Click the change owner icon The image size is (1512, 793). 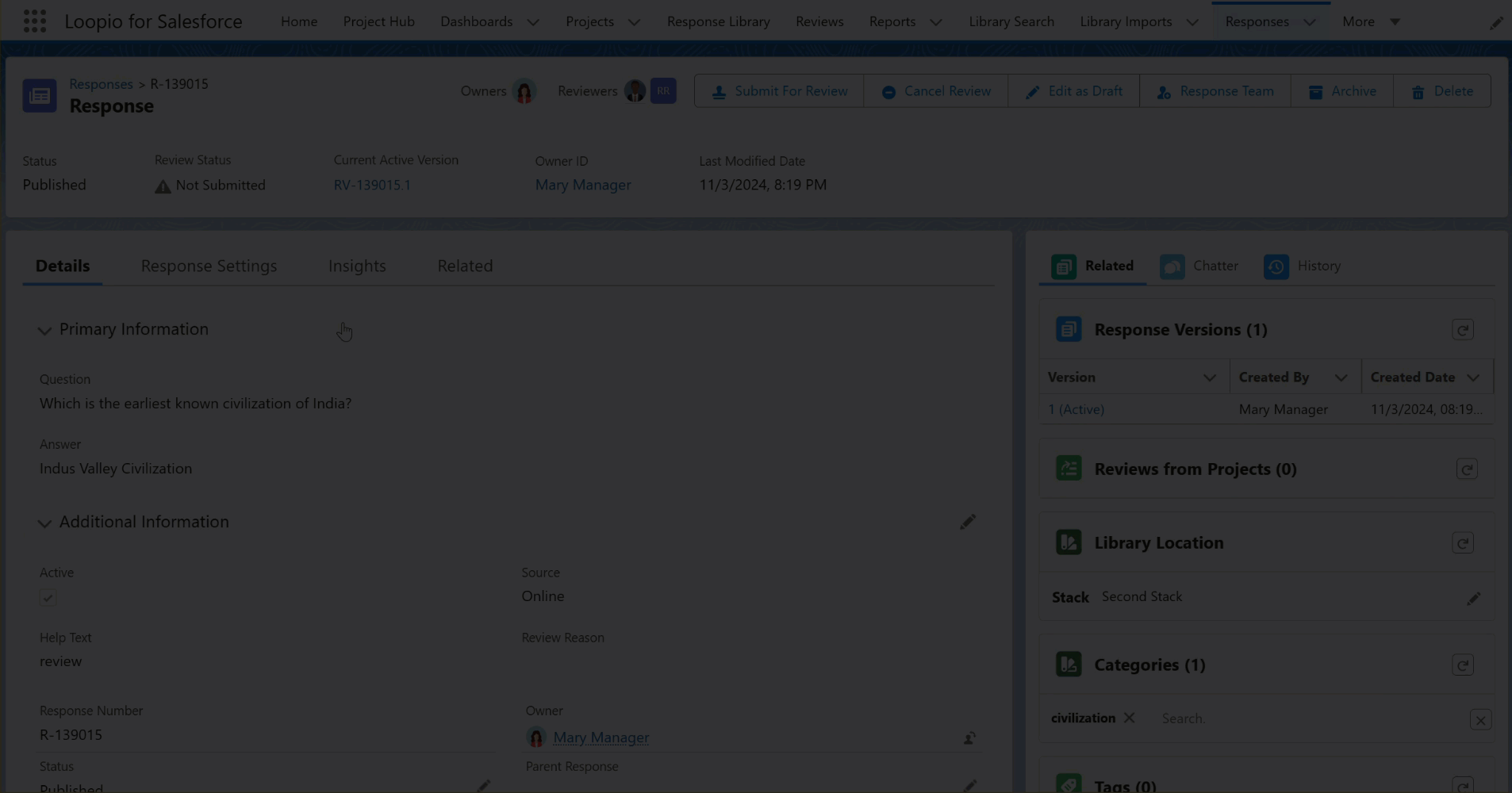[969, 738]
